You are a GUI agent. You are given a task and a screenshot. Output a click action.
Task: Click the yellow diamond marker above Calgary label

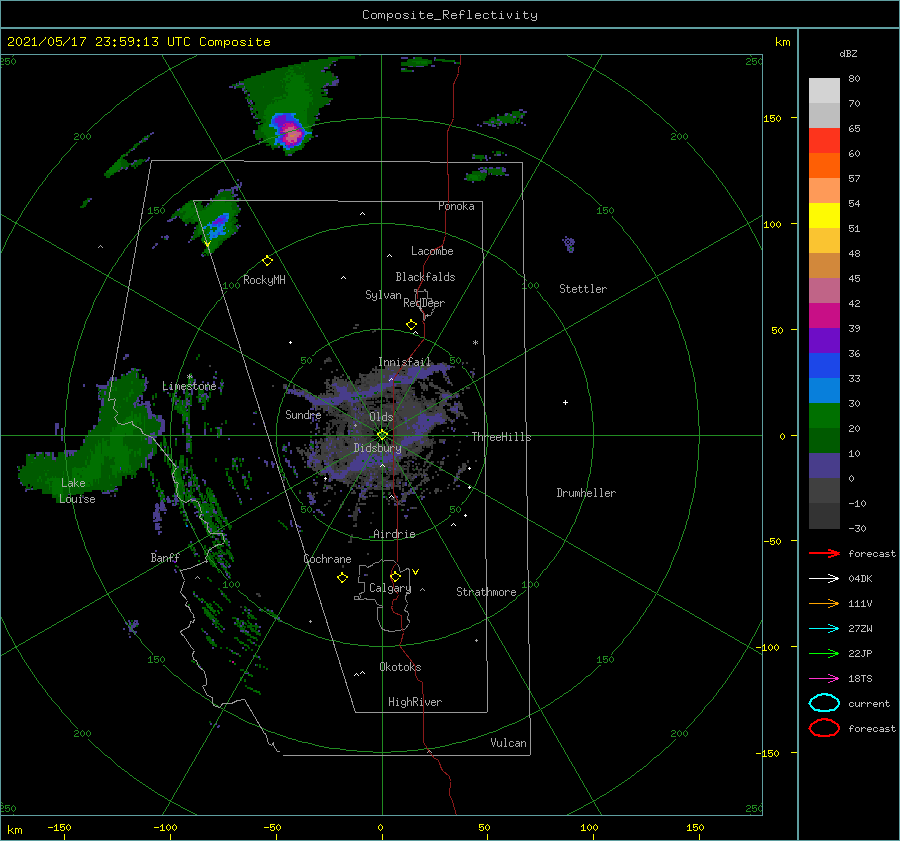[x=395, y=576]
